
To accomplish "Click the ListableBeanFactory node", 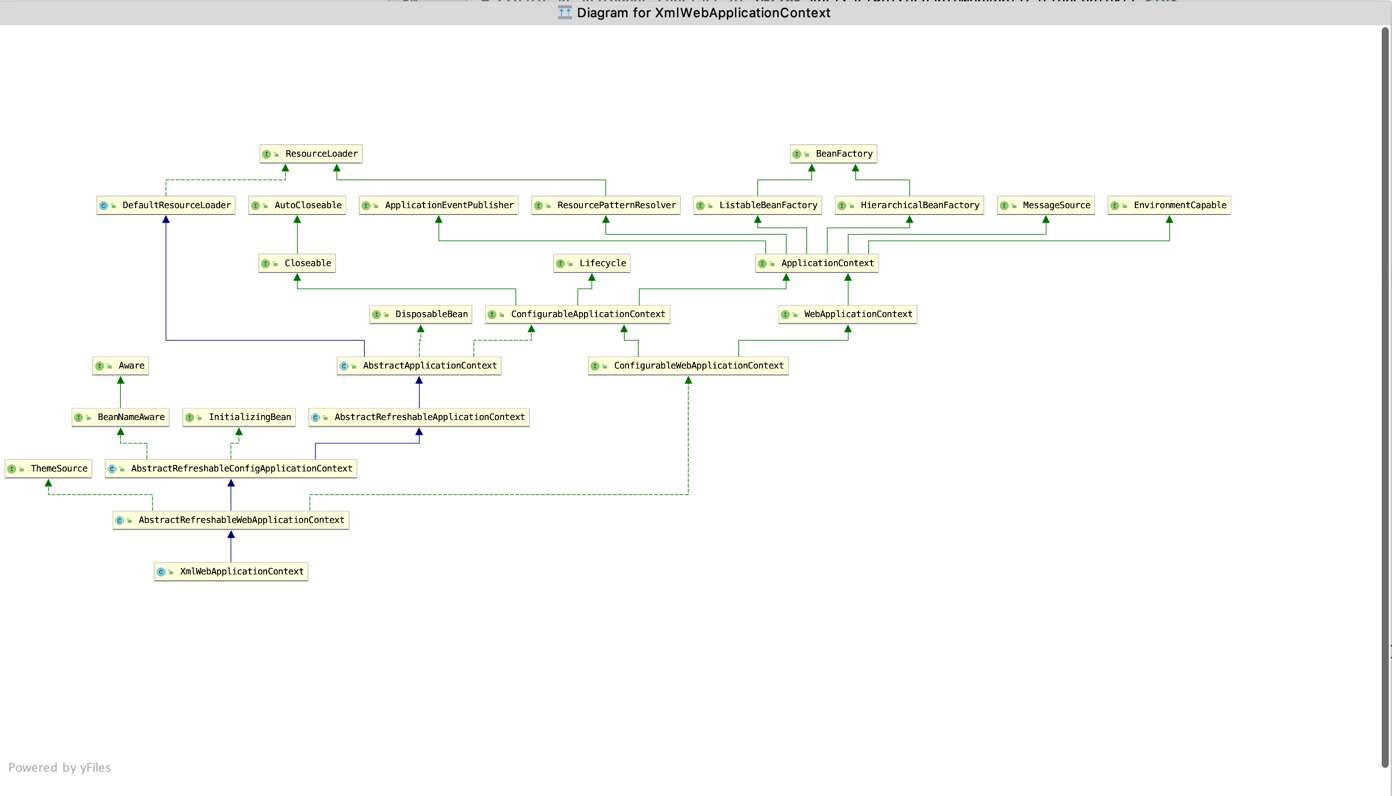I will [x=758, y=205].
